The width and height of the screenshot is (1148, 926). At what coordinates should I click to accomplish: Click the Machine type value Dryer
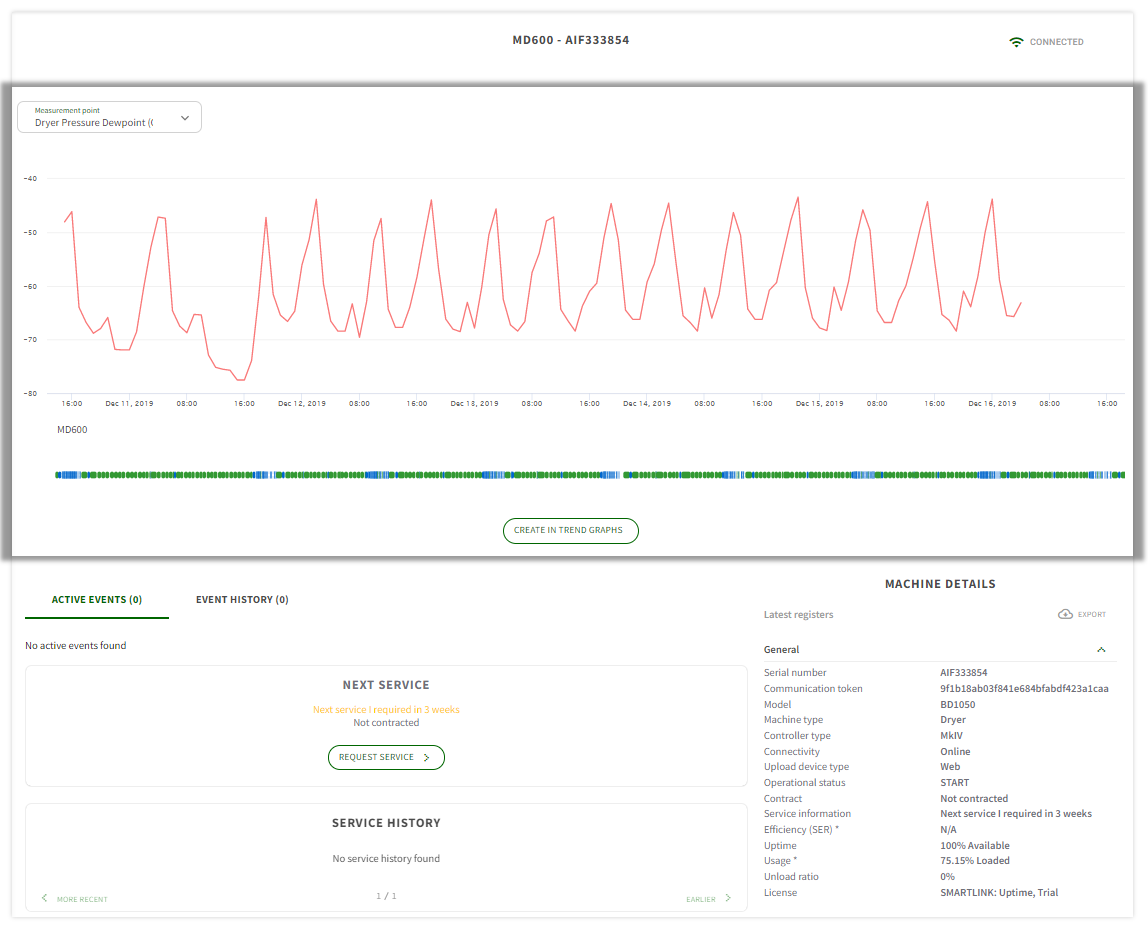[x=953, y=720]
